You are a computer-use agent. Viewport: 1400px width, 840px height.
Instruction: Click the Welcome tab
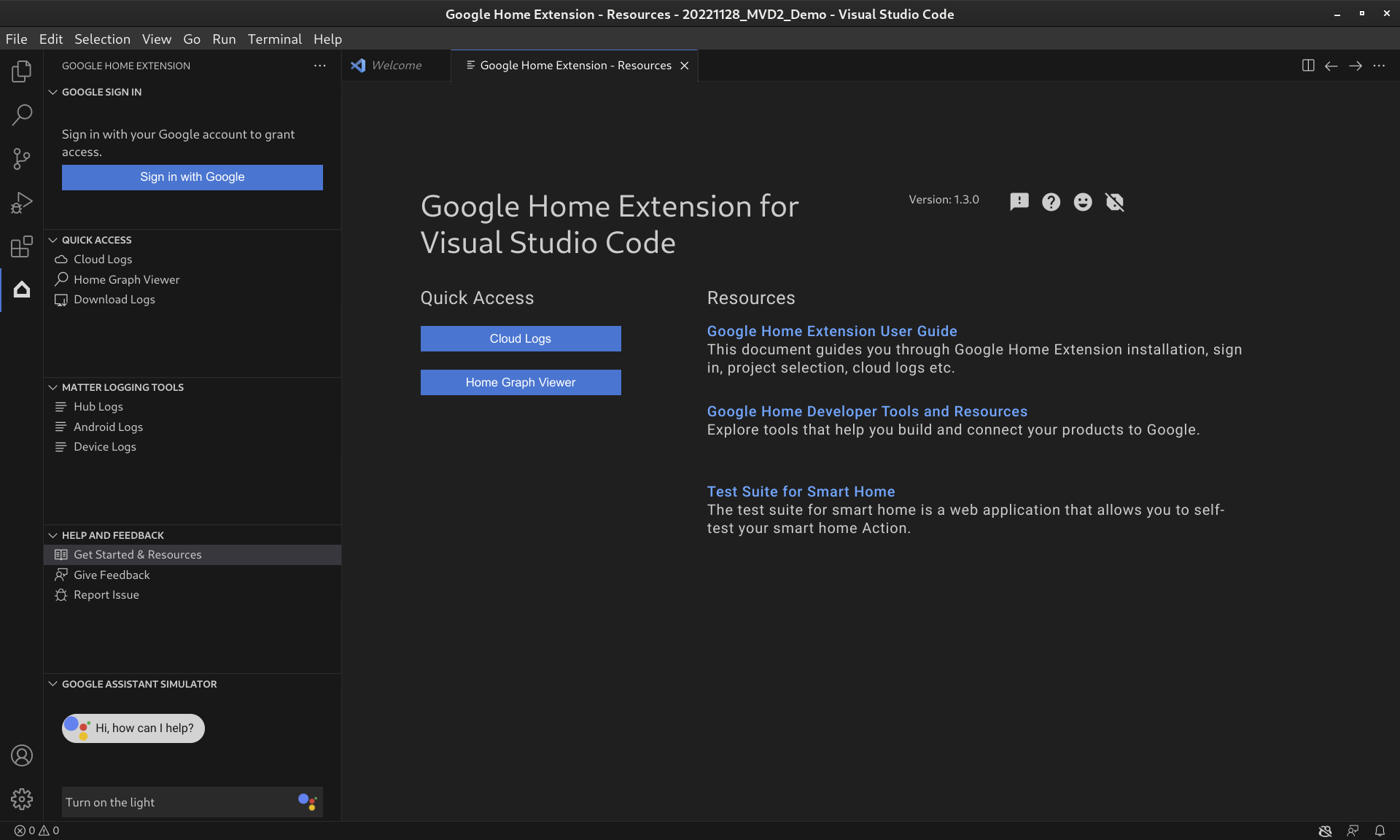396,65
